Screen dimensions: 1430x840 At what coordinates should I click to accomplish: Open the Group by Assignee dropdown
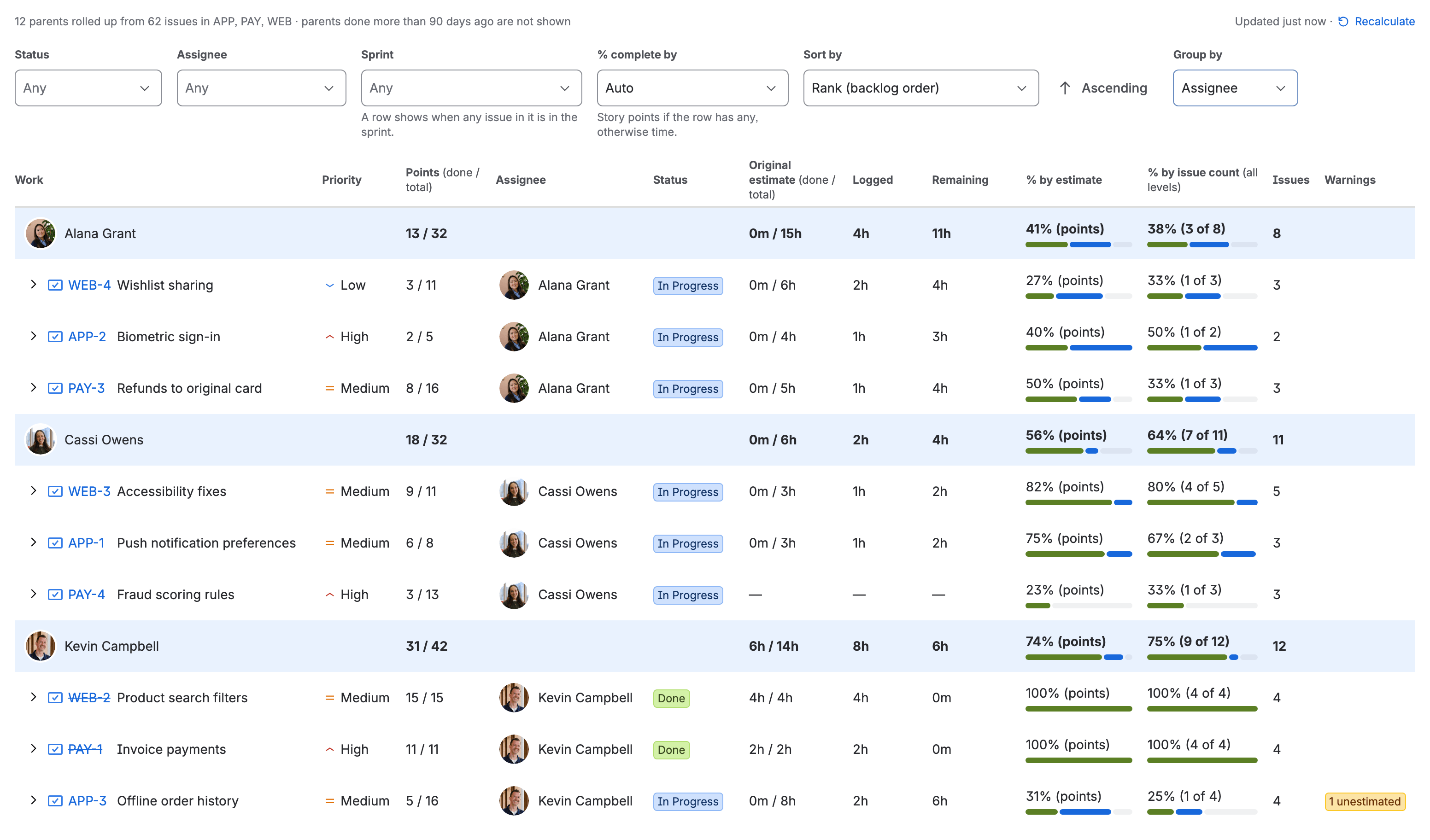coord(1235,88)
